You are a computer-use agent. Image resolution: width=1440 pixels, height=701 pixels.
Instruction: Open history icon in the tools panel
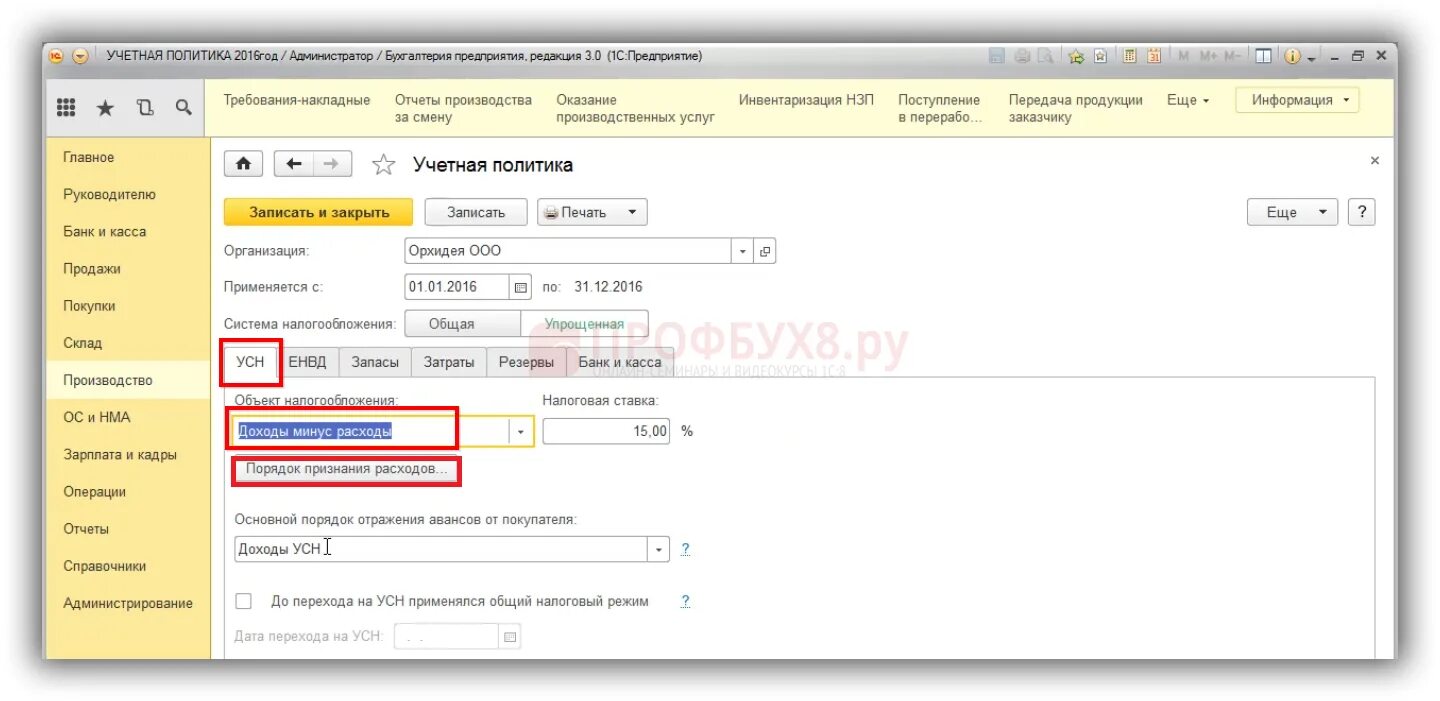pyautogui.click(x=145, y=108)
